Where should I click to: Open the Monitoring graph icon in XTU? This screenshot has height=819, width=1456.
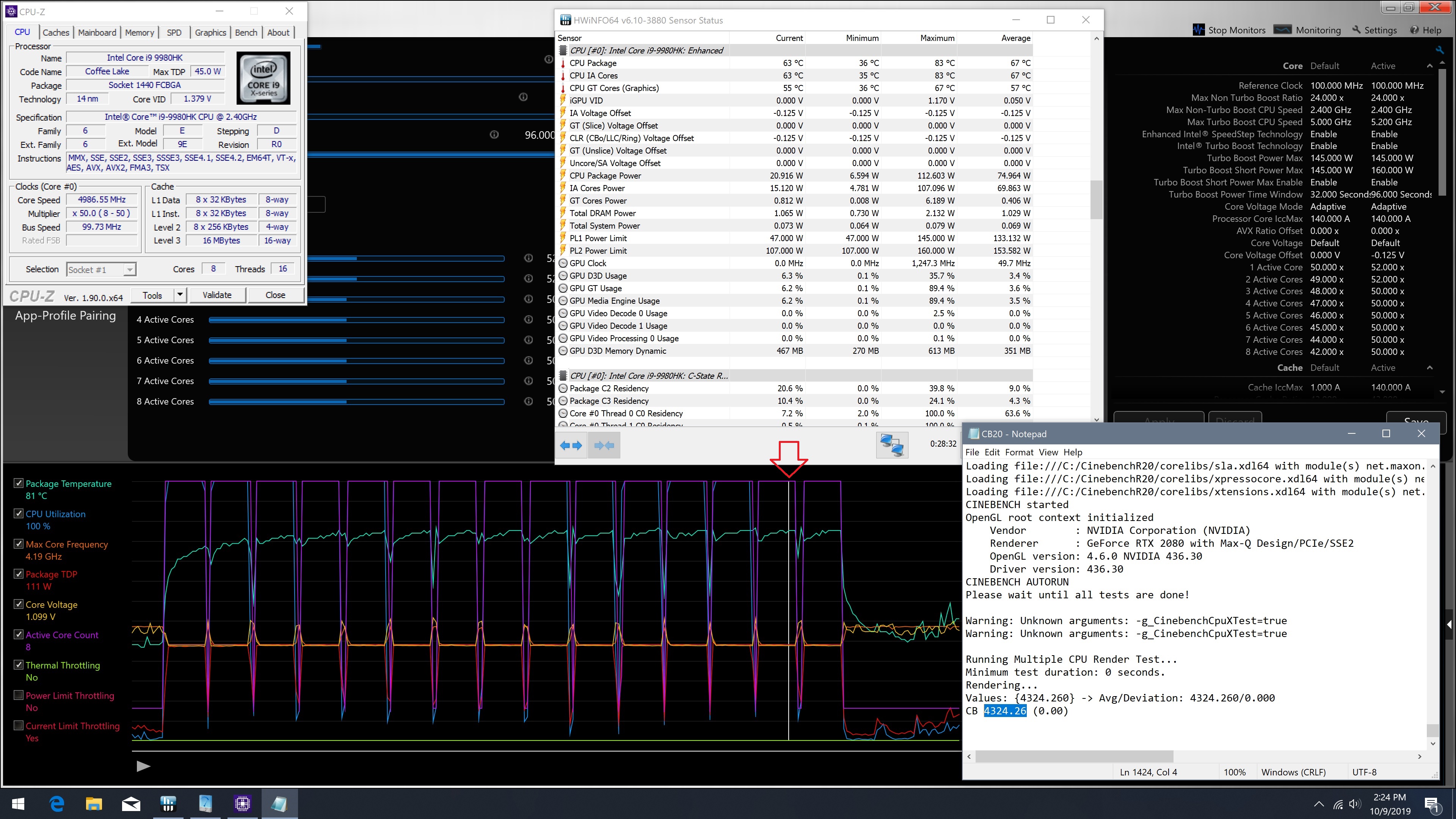pos(1282,30)
